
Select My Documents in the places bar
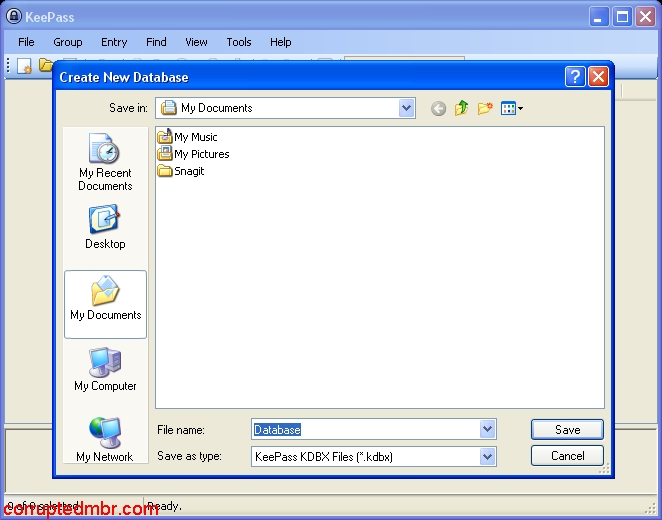coord(105,304)
